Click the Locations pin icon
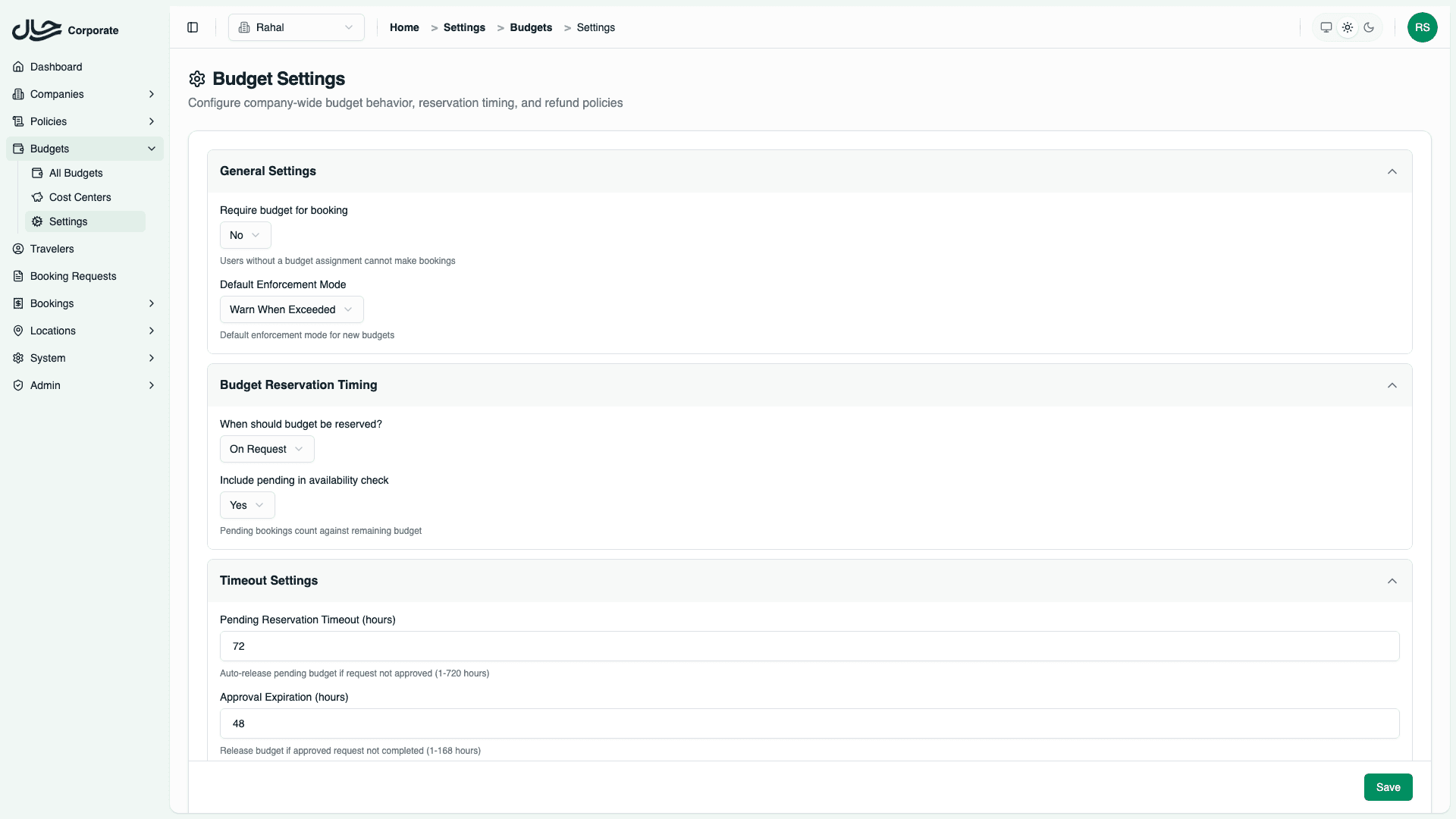 pos(18,331)
